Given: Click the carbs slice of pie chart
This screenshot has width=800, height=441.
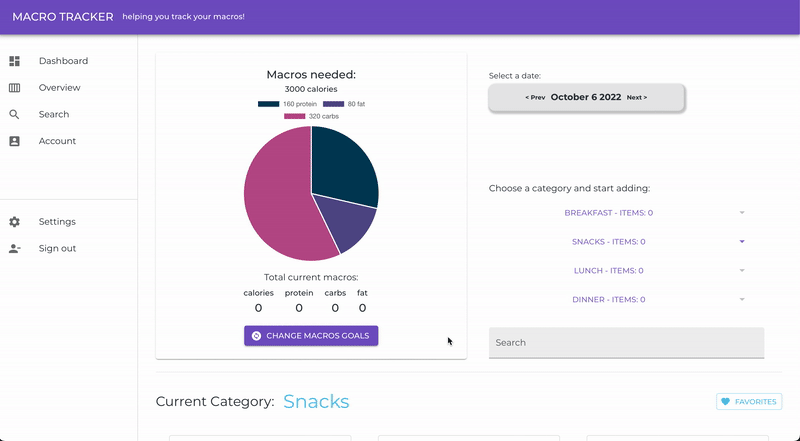Looking at the screenshot, I should pyautogui.click(x=278, y=199).
